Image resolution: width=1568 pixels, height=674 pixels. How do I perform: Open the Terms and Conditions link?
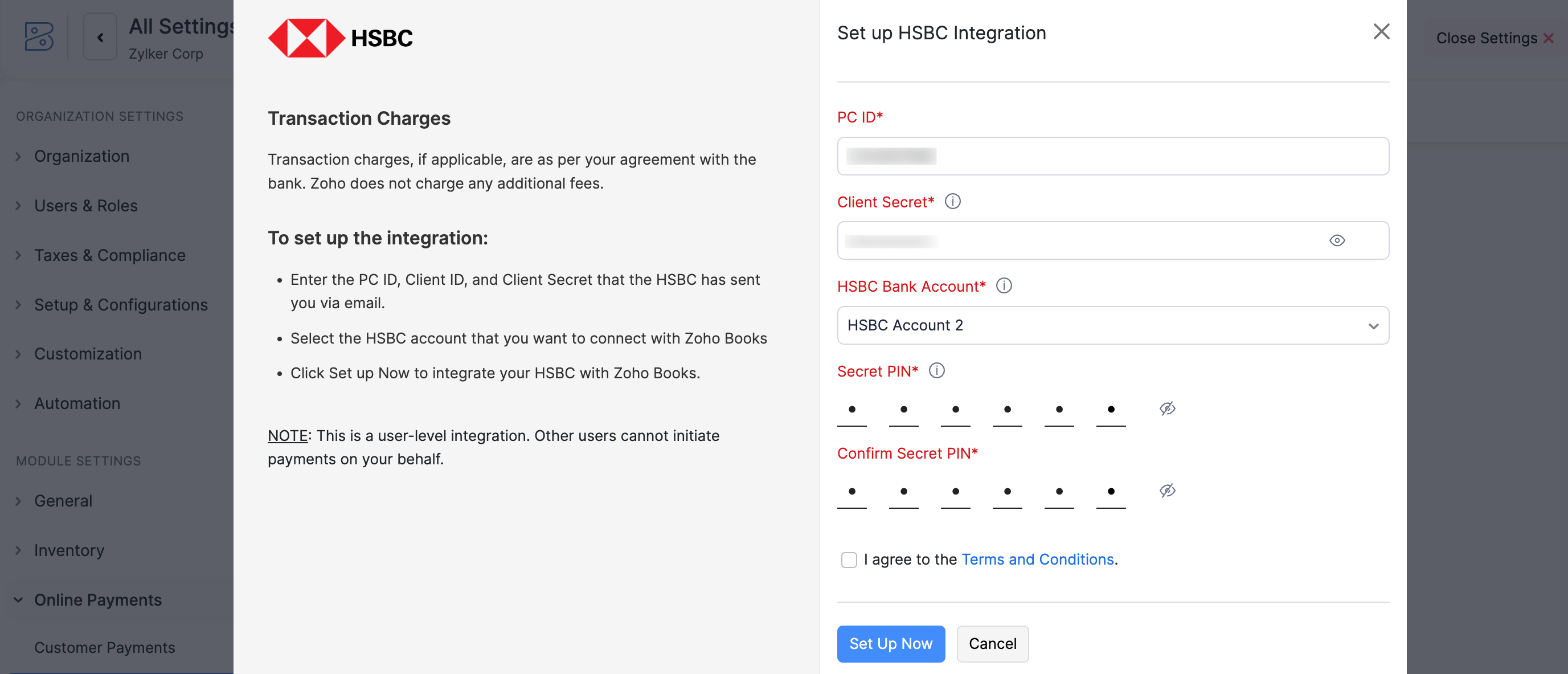click(1037, 559)
